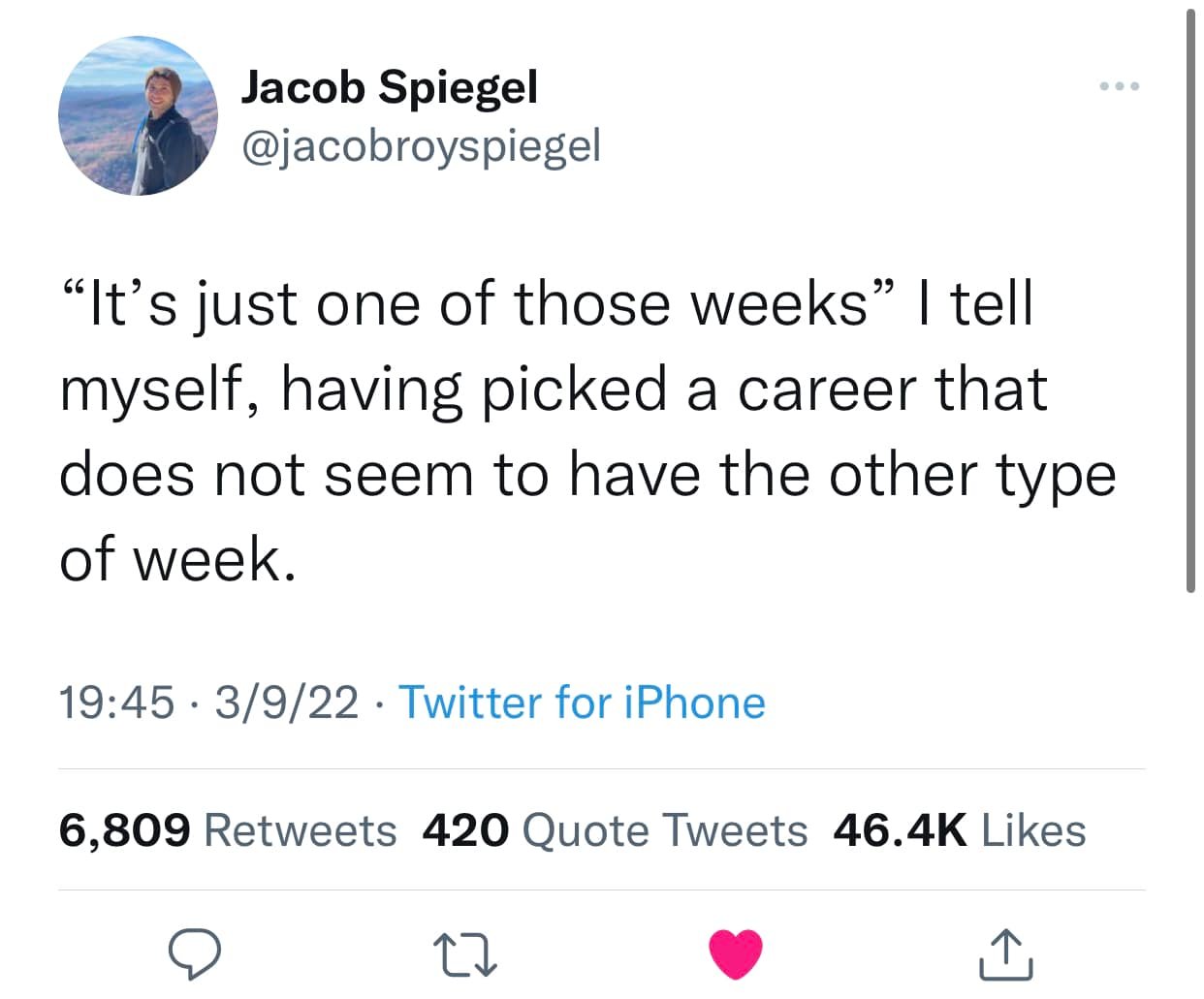This screenshot has height=999, width=1204.
Task: Click the Jacob Spiegel display name
Action: (x=389, y=87)
